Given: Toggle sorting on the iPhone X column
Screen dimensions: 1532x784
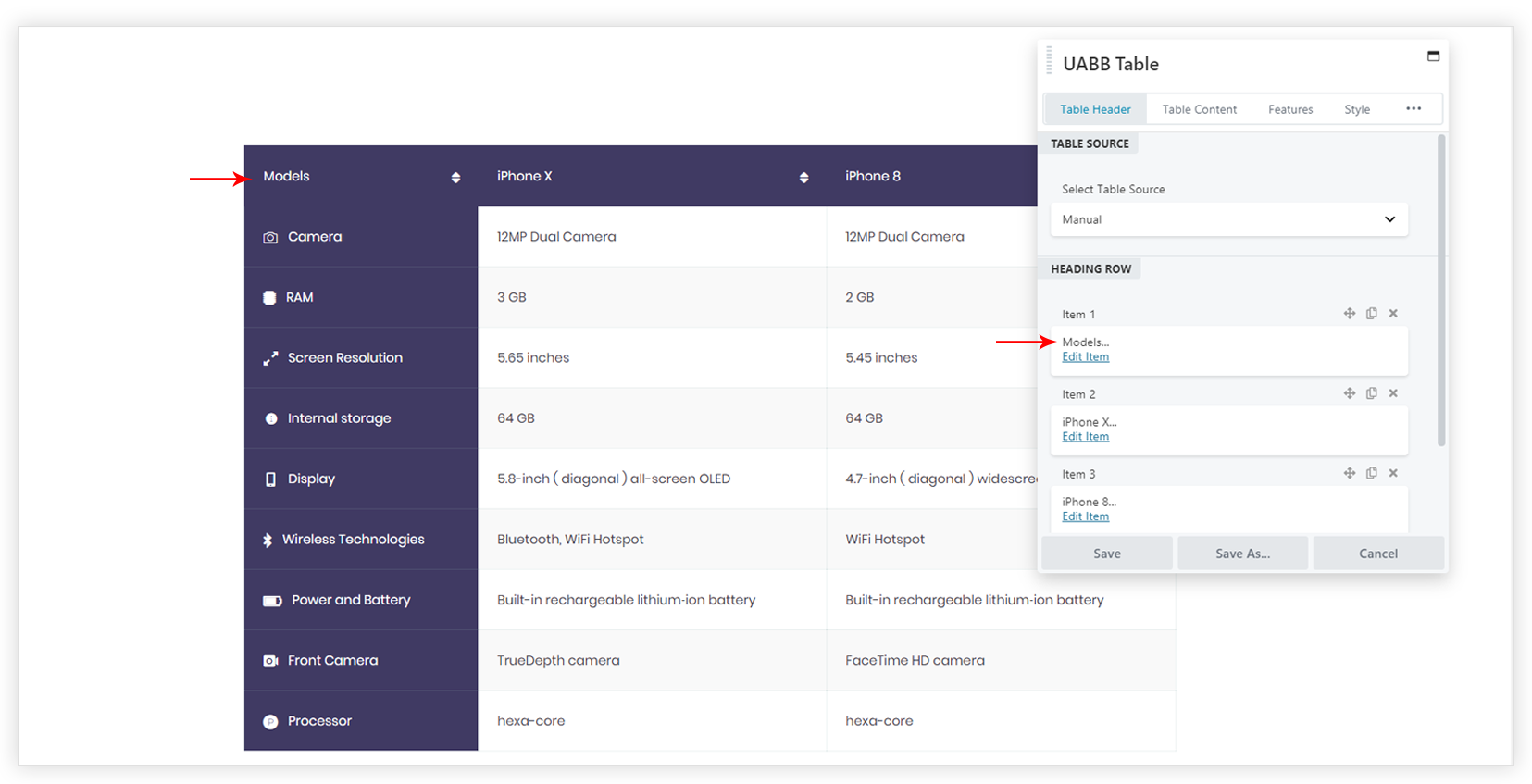Looking at the screenshot, I should tap(803, 178).
